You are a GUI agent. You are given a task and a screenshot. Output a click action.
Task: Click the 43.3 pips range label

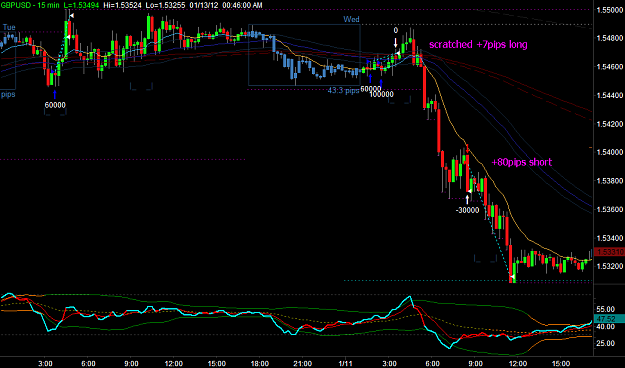(x=343, y=91)
